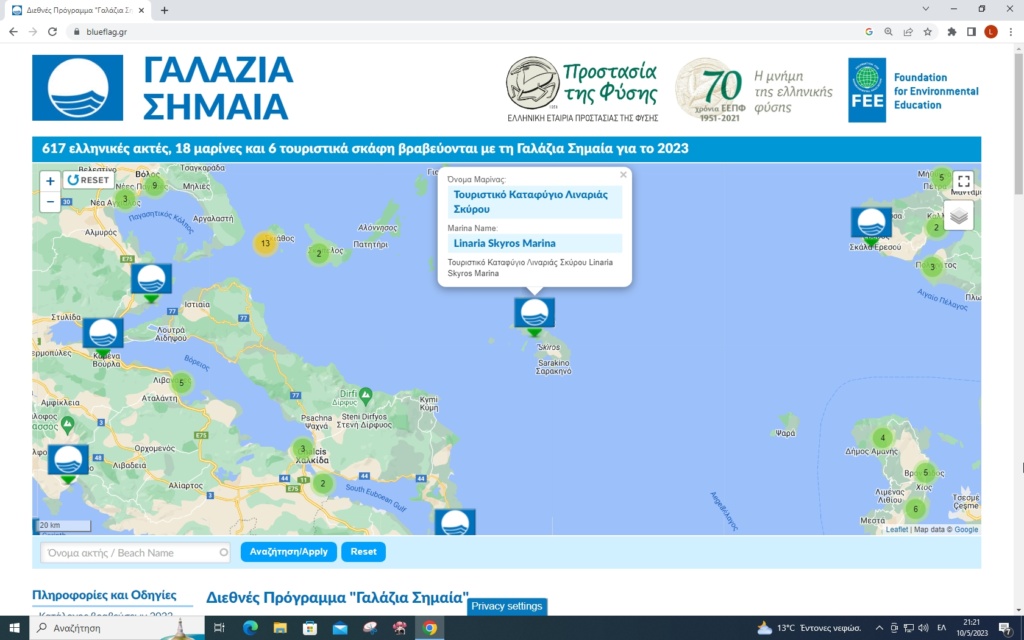Open the green cluster with 4 awards
Screen dimensions: 1024x640
coord(882,437)
